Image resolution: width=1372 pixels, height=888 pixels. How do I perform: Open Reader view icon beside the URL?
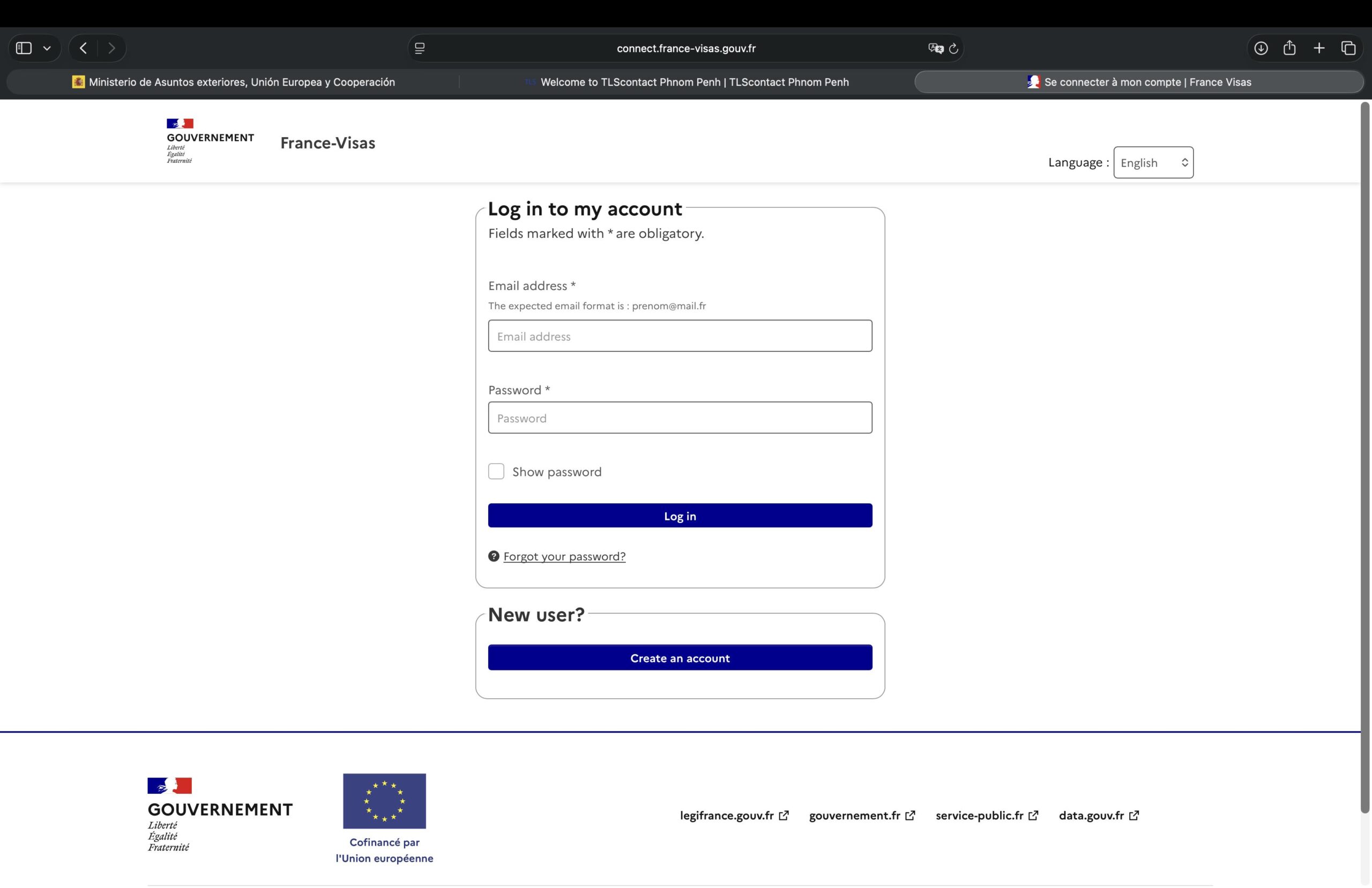point(419,48)
